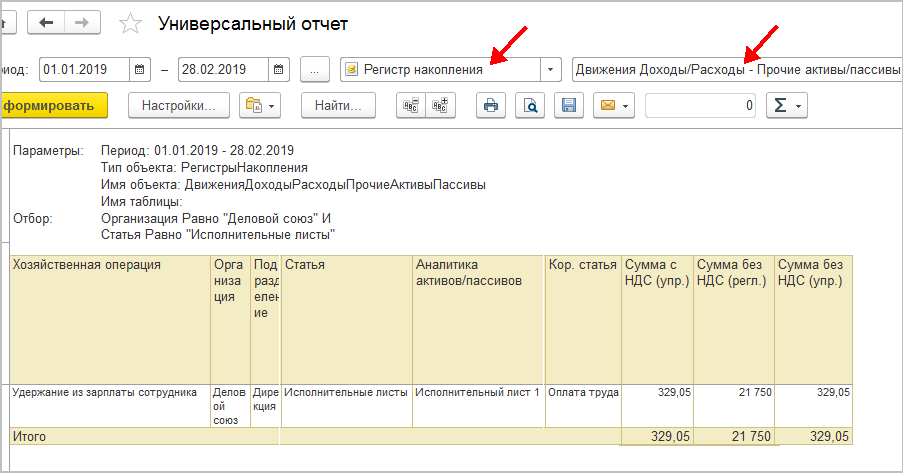The image size is (903, 473).
Task: Click the start date field 01.01.2019
Action: coord(84,70)
